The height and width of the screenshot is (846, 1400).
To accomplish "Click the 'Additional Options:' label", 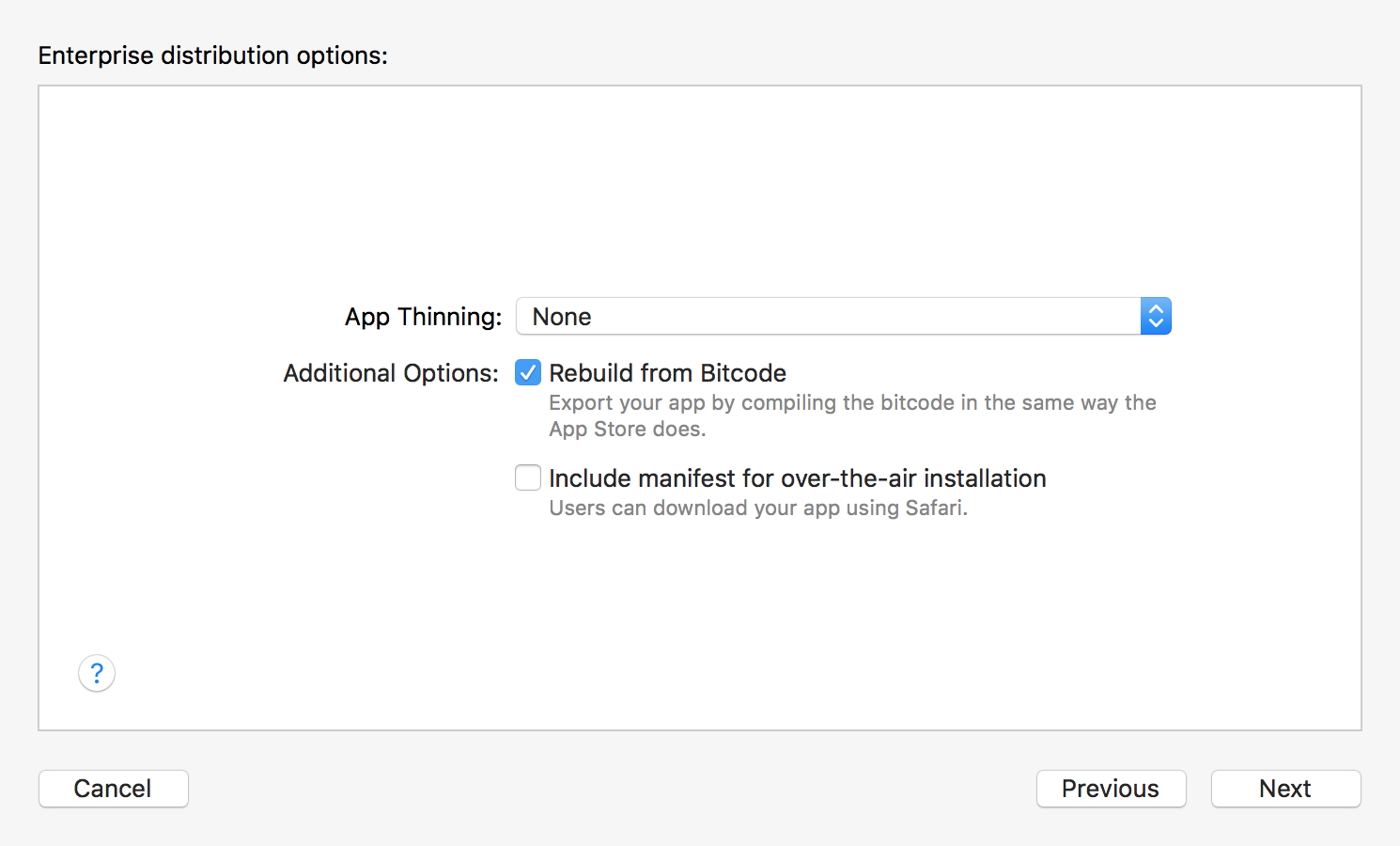I will pyautogui.click(x=392, y=373).
